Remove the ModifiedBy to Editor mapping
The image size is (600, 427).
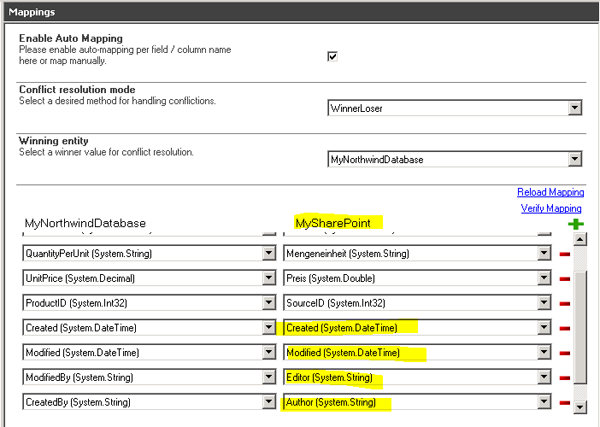click(x=565, y=378)
